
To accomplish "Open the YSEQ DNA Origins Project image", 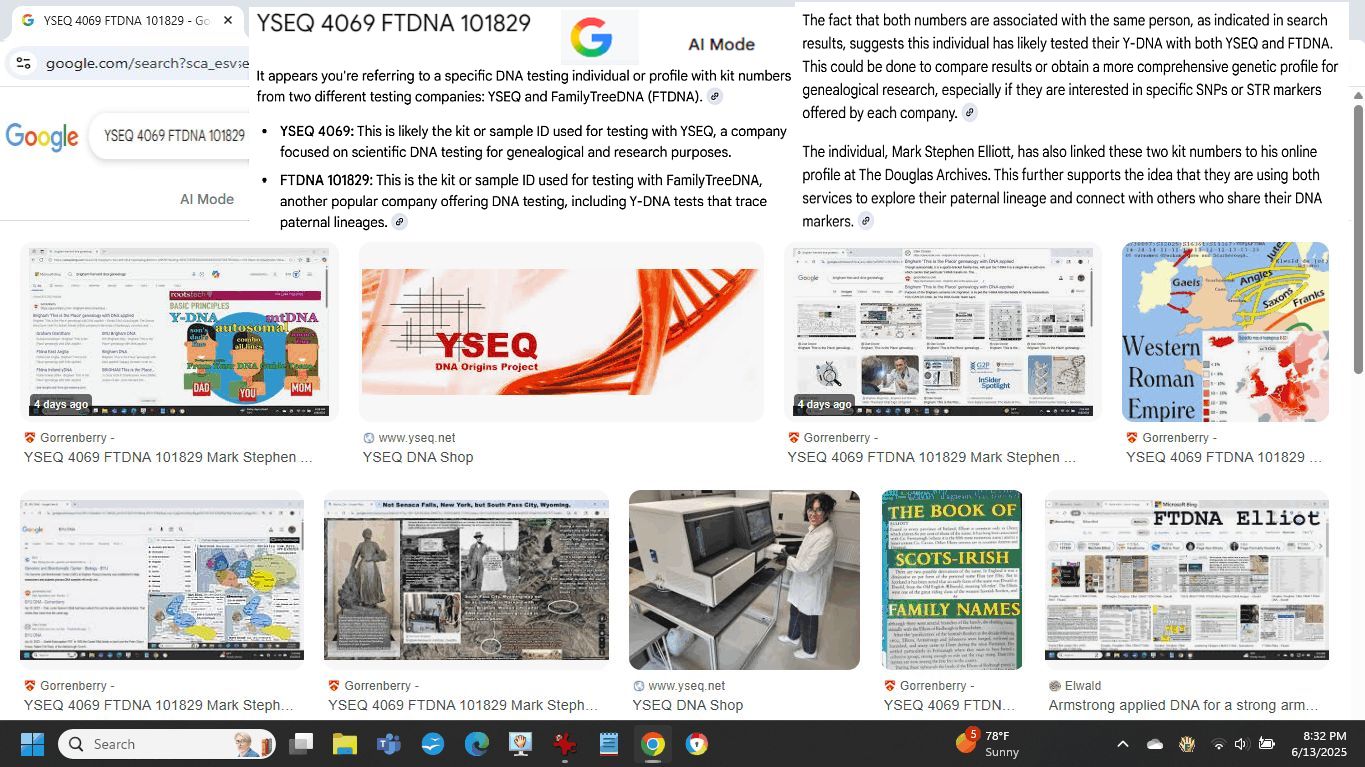I will coord(561,331).
